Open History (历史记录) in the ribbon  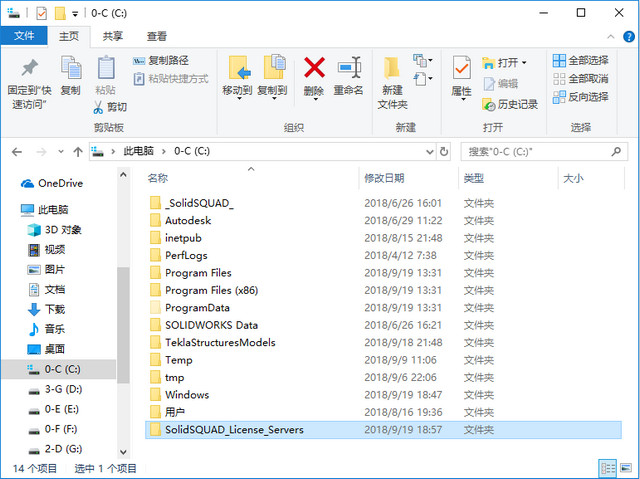tap(510, 104)
